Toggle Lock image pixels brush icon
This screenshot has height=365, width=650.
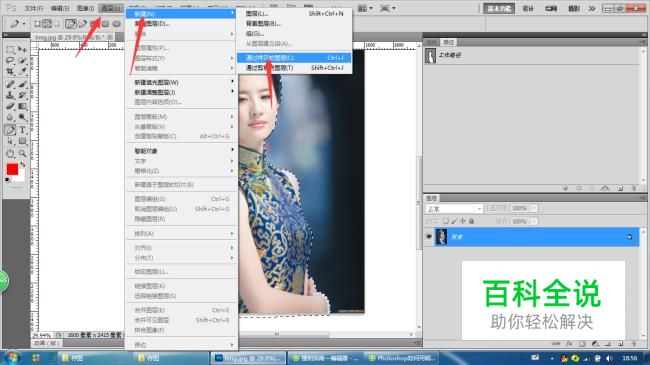click(x=454, y=221)
